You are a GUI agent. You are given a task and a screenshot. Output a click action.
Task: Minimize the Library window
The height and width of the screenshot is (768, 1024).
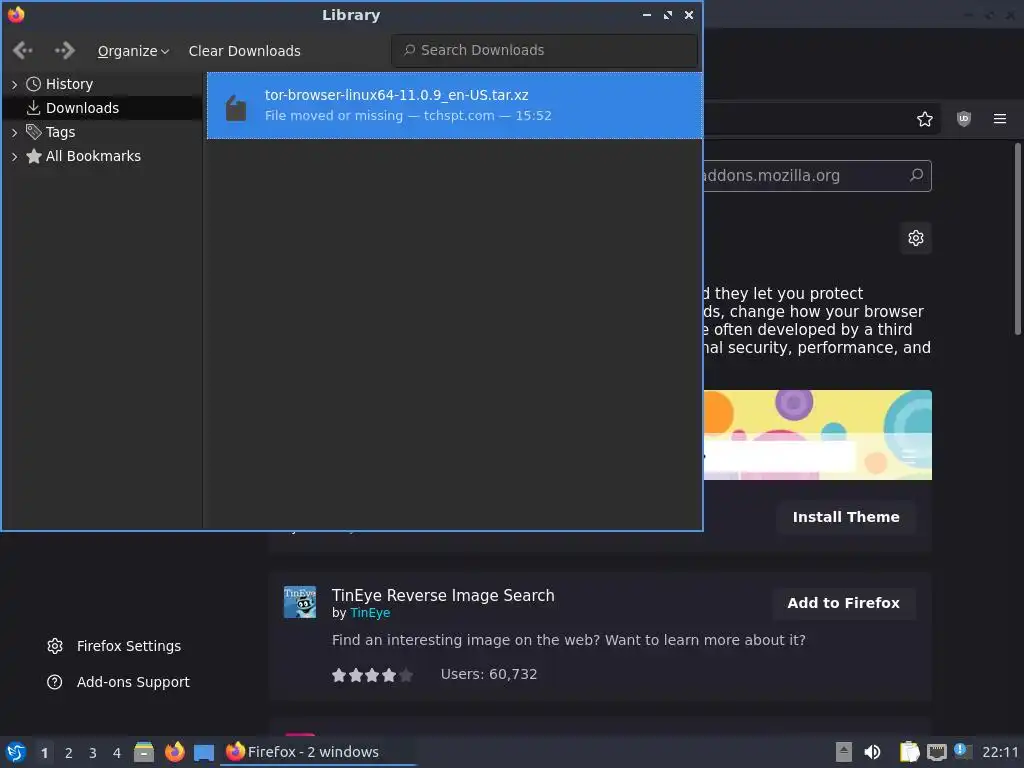click(647, 15)
